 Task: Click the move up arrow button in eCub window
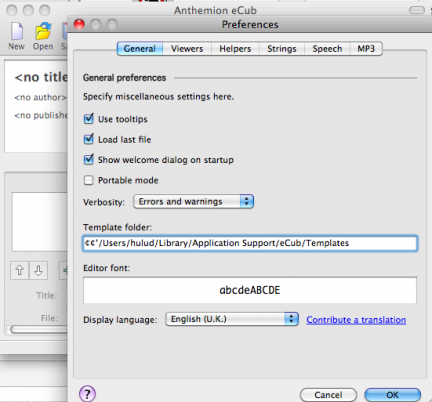[x=20, y=270]
